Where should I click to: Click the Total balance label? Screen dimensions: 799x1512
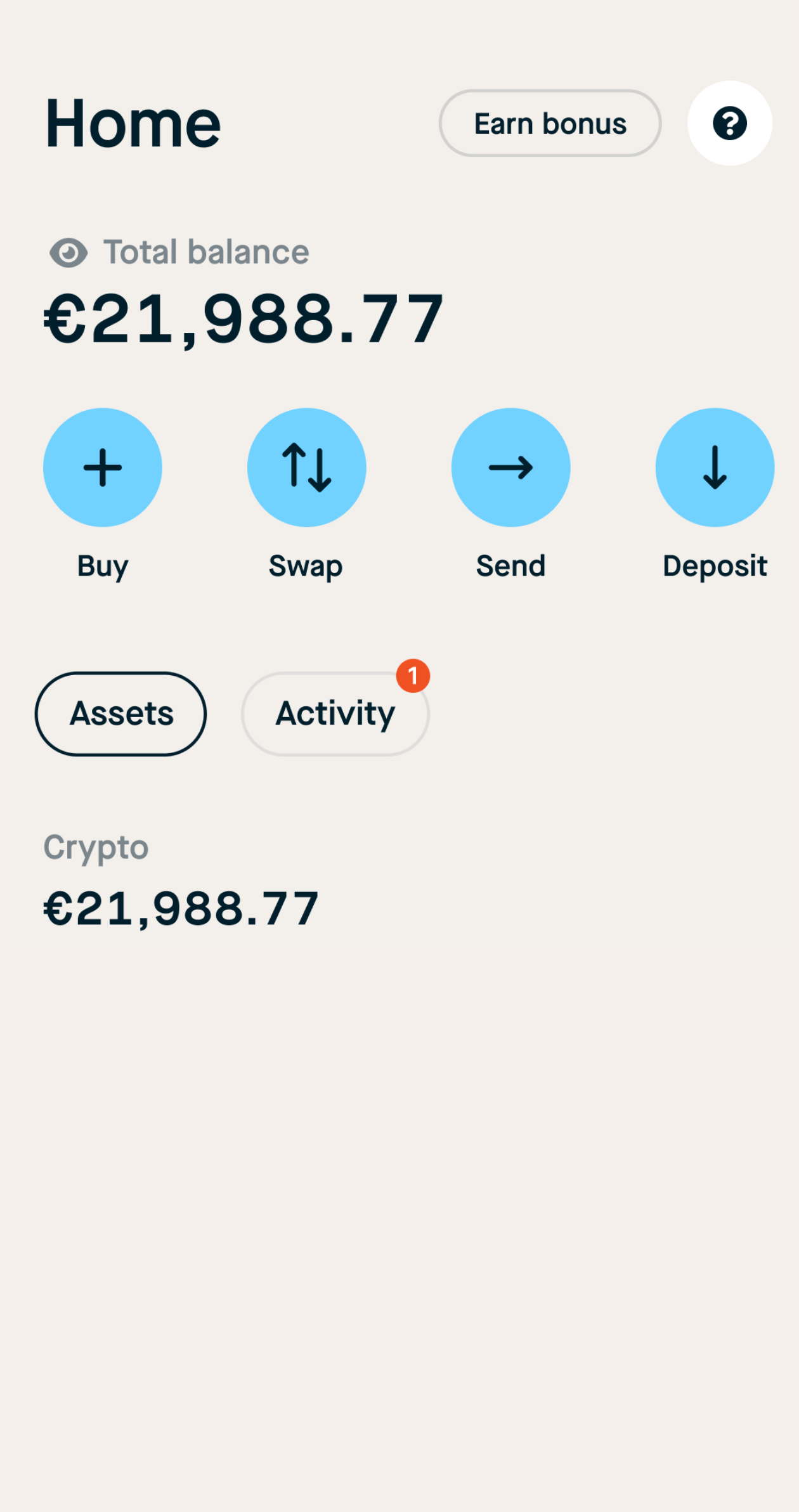(206, 252)
